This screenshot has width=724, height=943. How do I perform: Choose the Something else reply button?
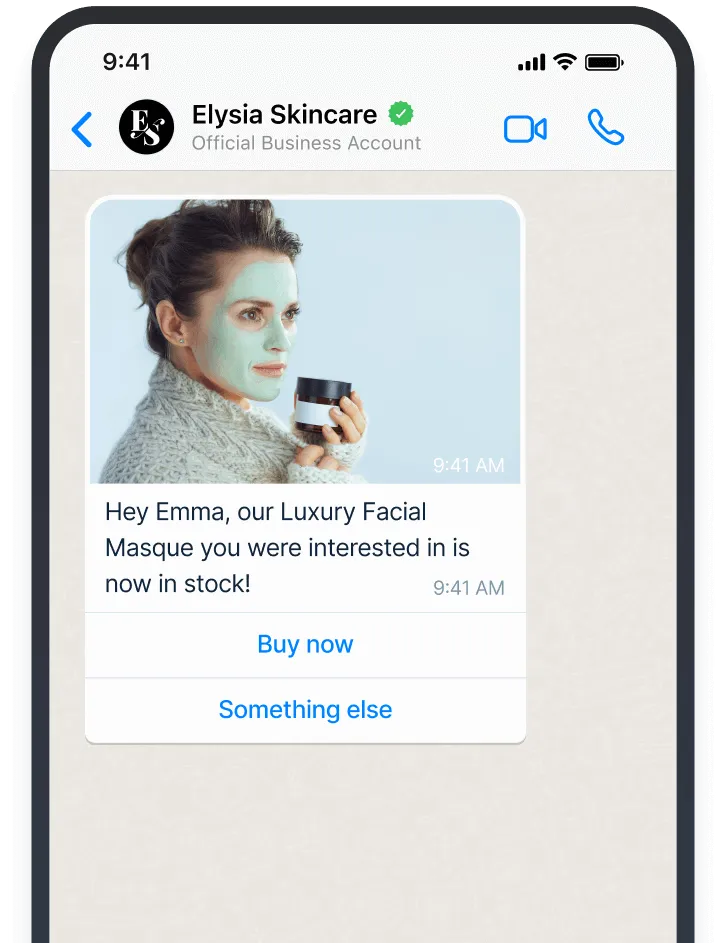coord(305,710)
